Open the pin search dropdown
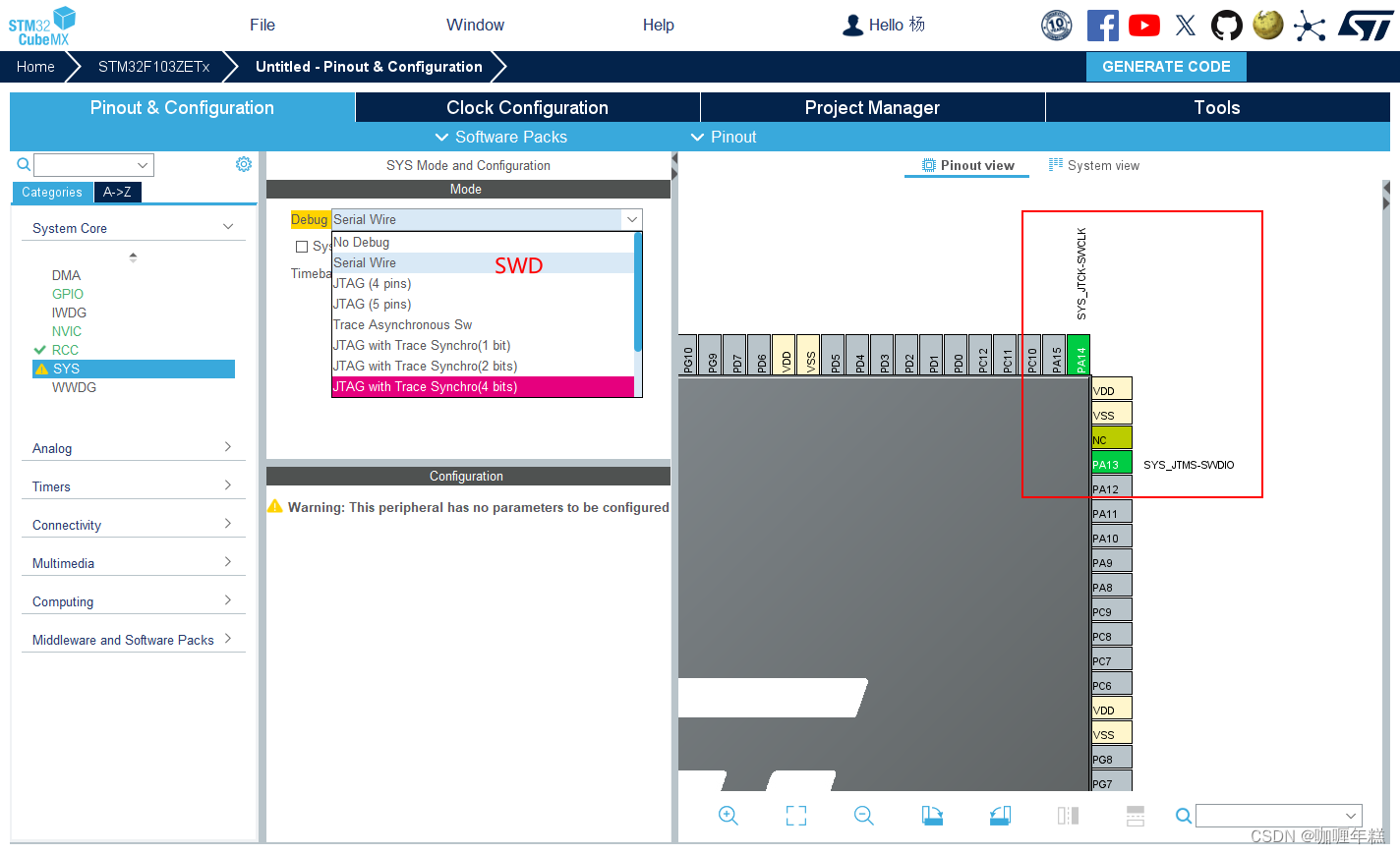Viewport: 1400px width, 854px height. (1351, 816)
